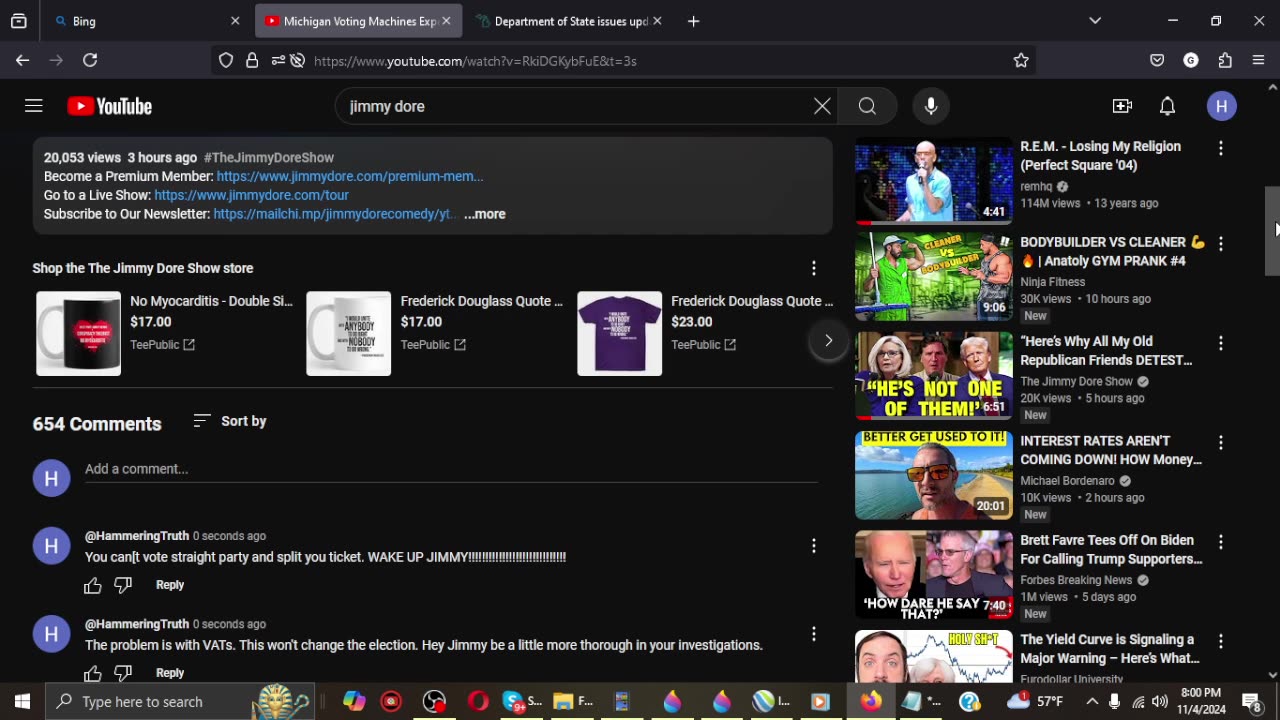Start voice search with microphone
This screenshot has width=1280, height=720.
931,106
